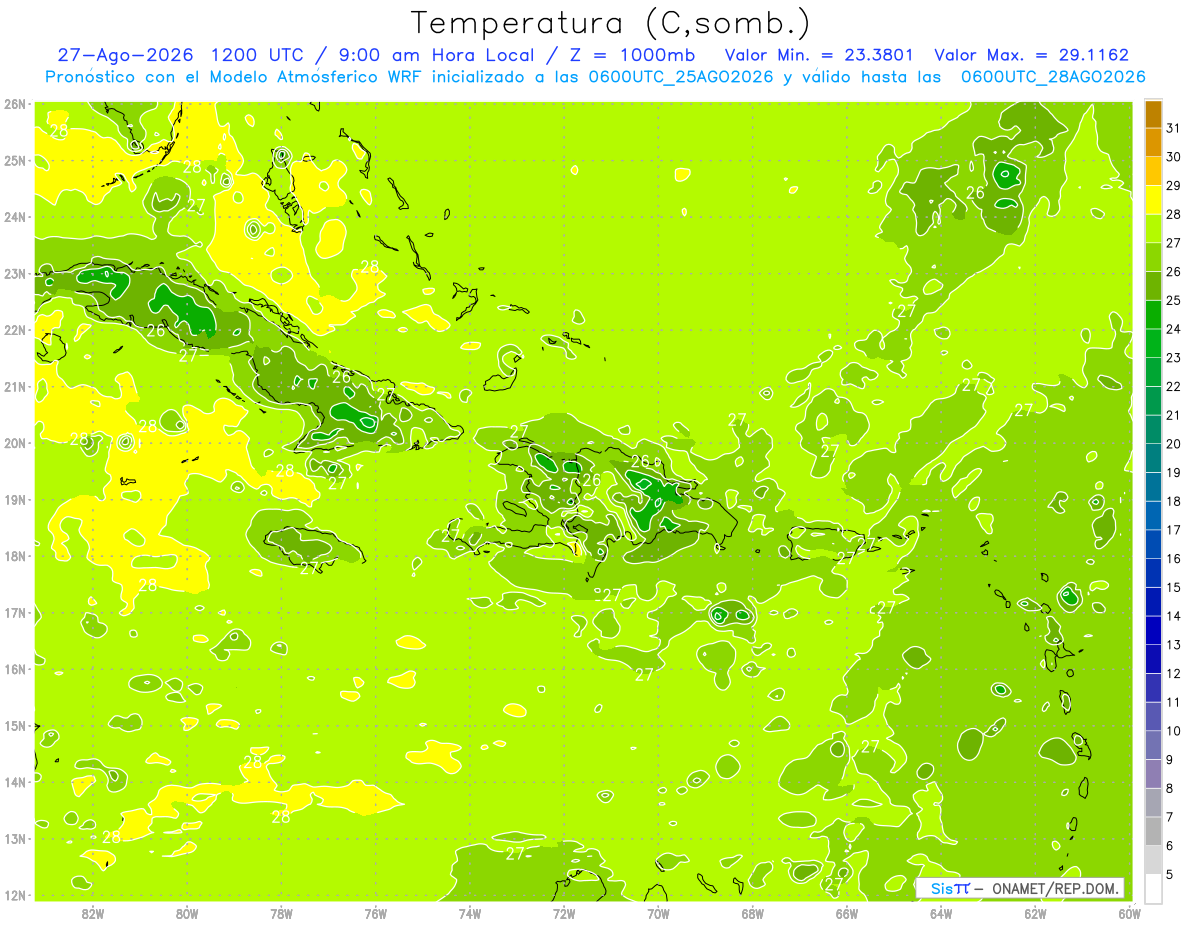Click the number 18 on the color legend

point(1173,502)
